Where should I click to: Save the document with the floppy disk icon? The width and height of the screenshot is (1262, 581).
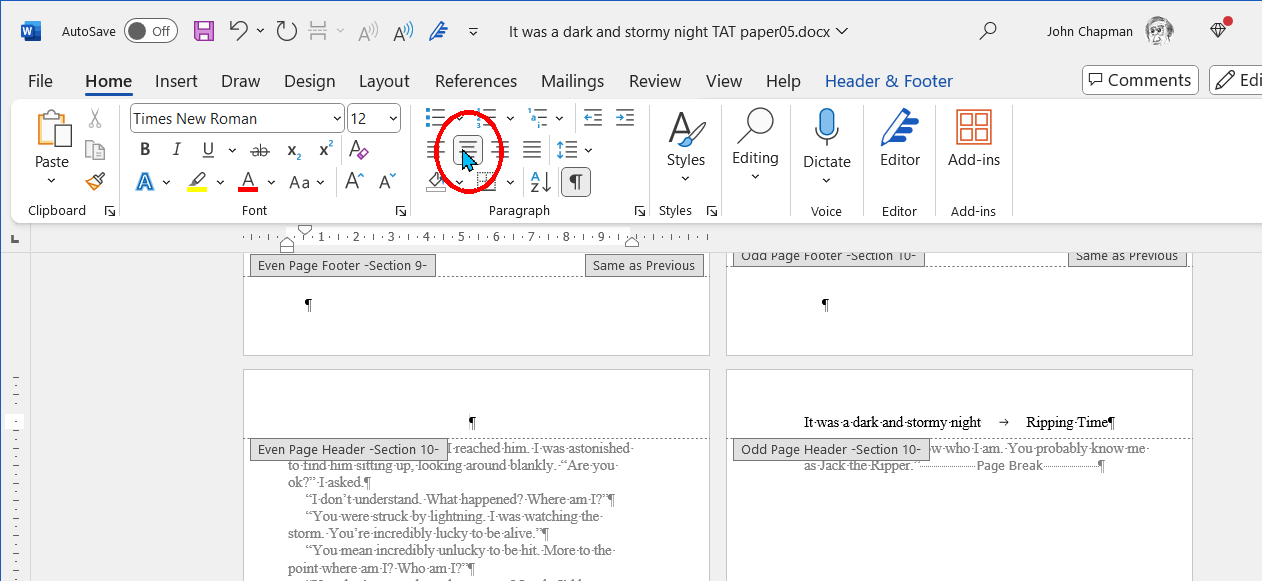pyautogui.click(x=204, y=31)
